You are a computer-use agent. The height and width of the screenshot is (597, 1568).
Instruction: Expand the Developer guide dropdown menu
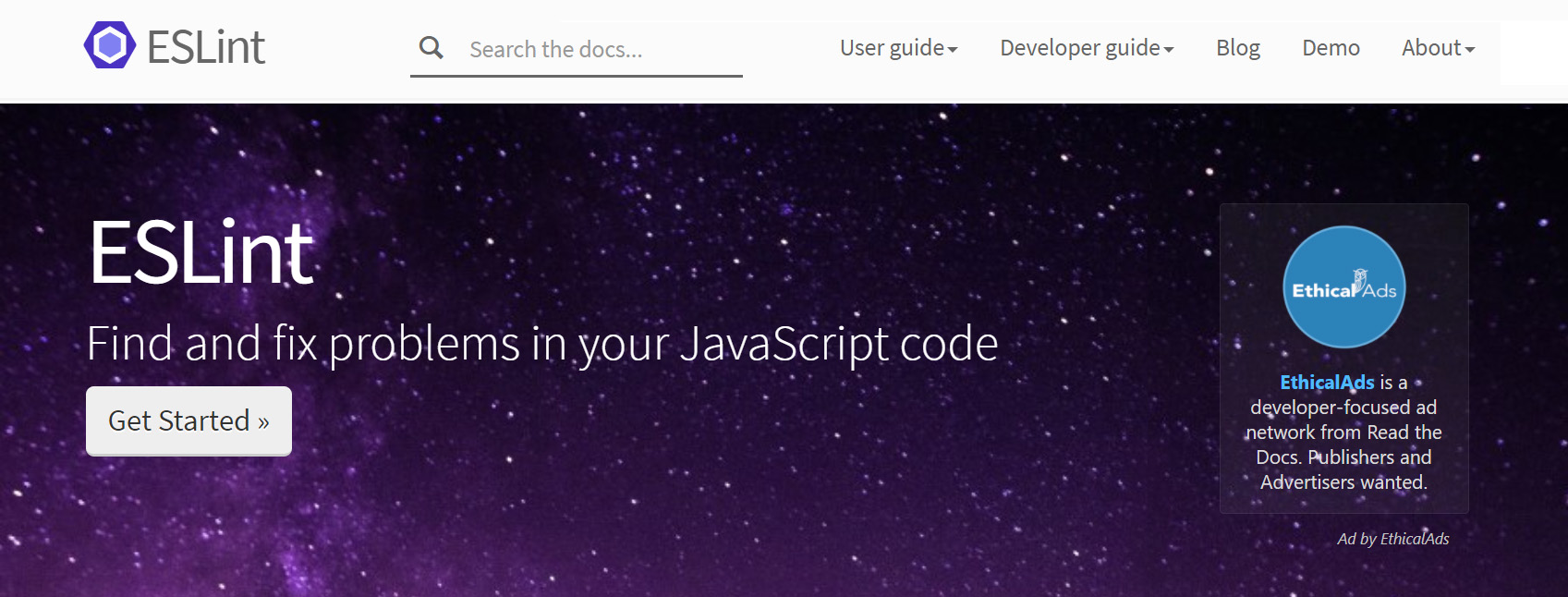tap(1087, 48)
